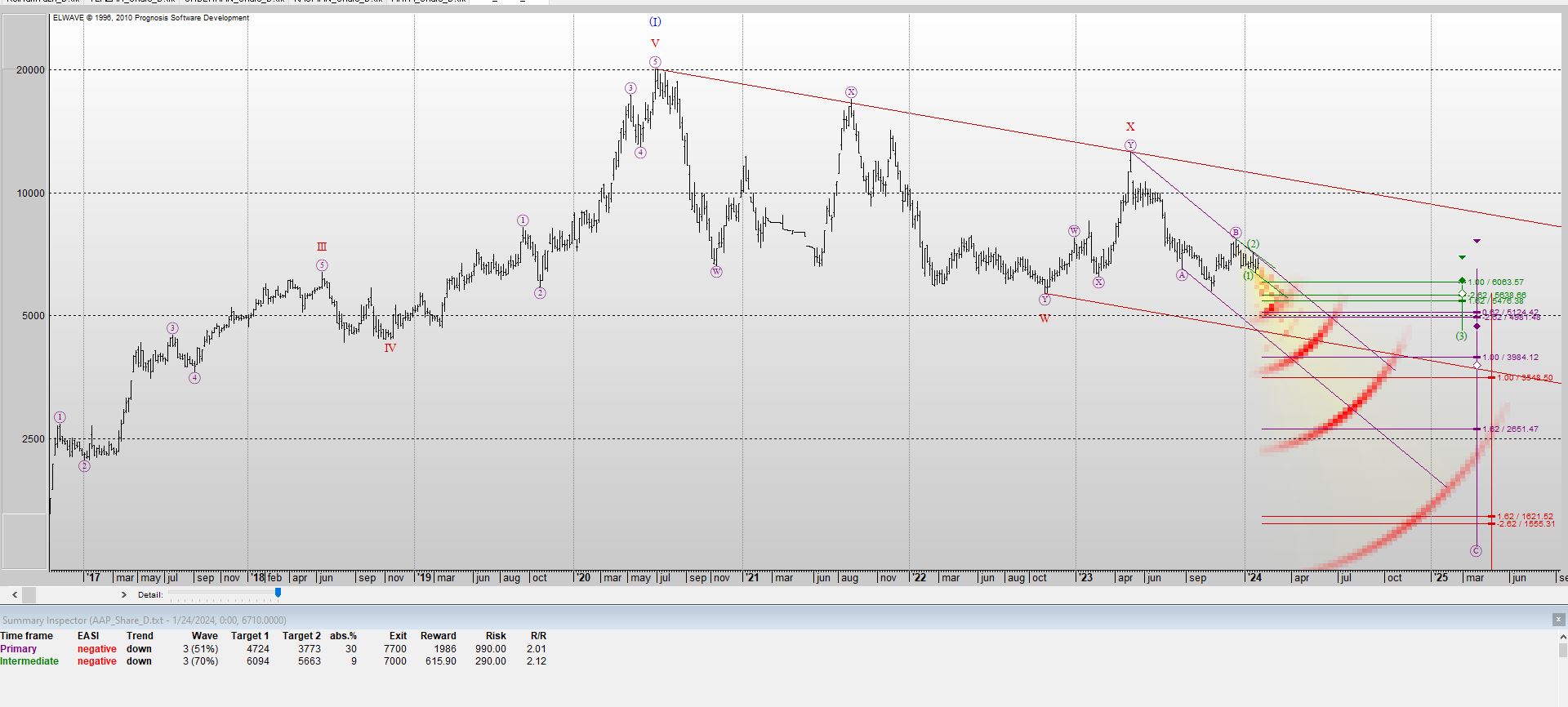The image size is (1568, 707).
Task: Click the Intermediate time frame row label
Action: [29, 661]
